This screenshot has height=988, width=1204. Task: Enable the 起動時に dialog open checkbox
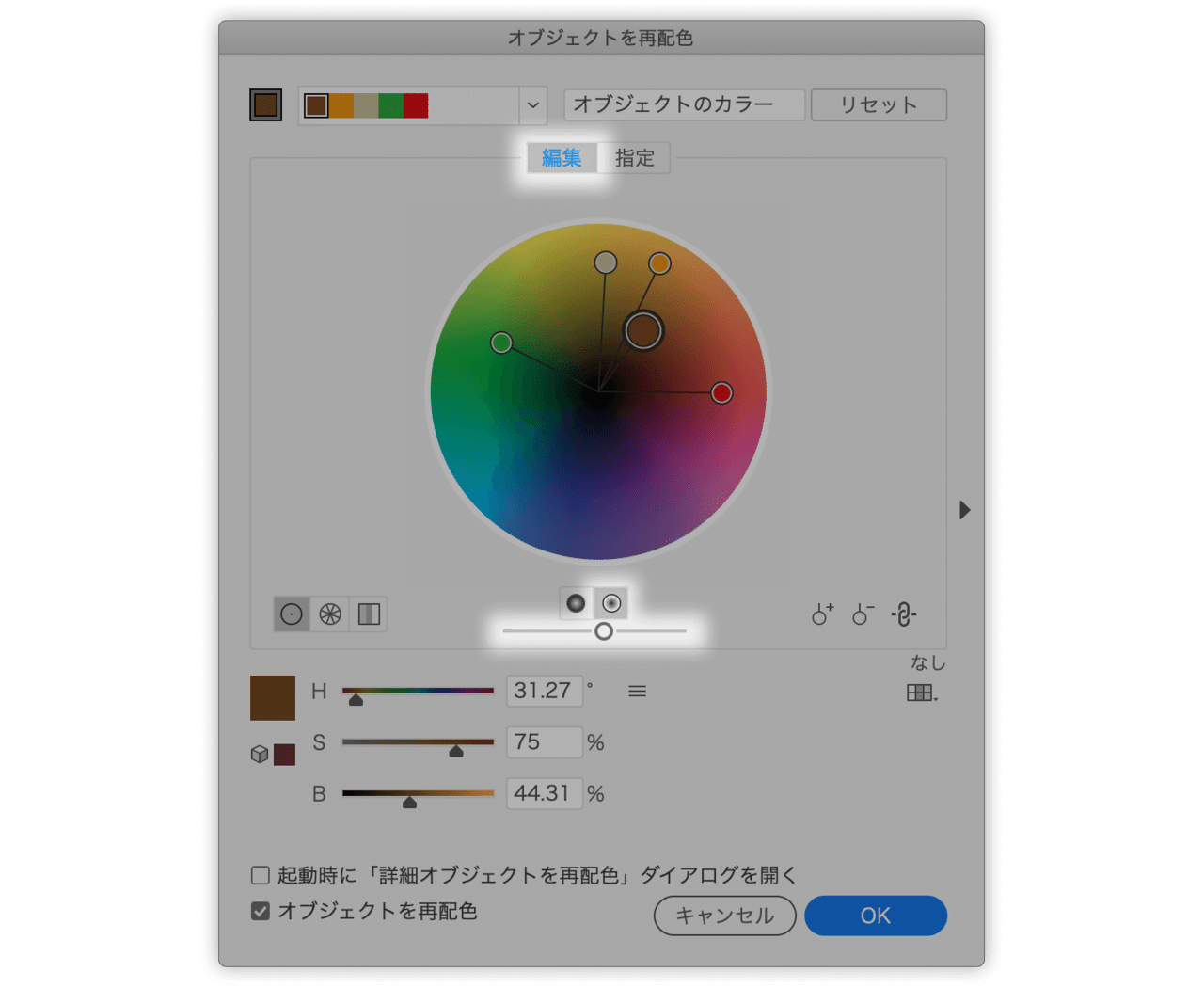coord(261,875)
